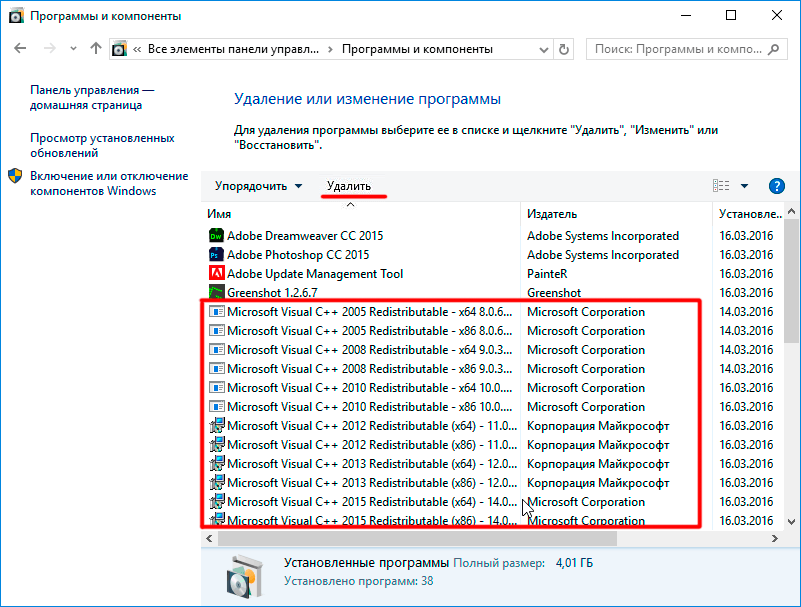
Task: Click the Visual C++ 2010 x64 installer icon
Action: coord(217,387)
